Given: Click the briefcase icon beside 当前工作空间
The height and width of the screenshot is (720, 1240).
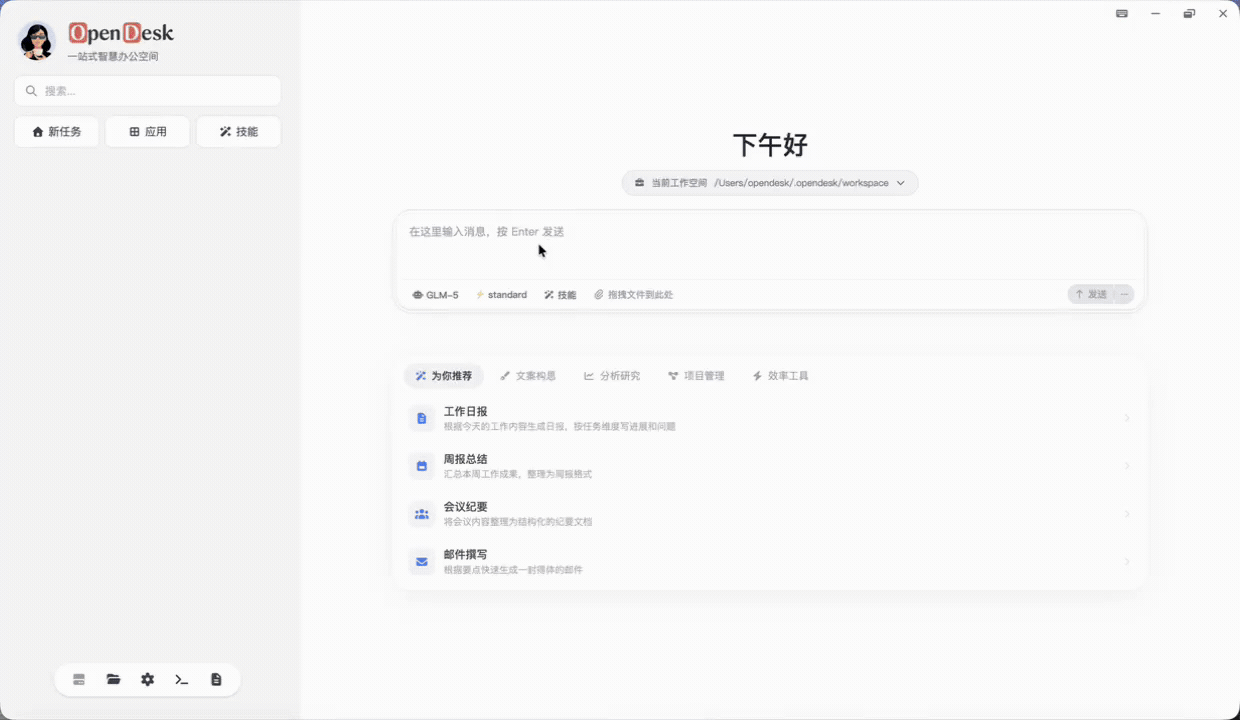Looking at the screenshot, I should tap(640, 183).
